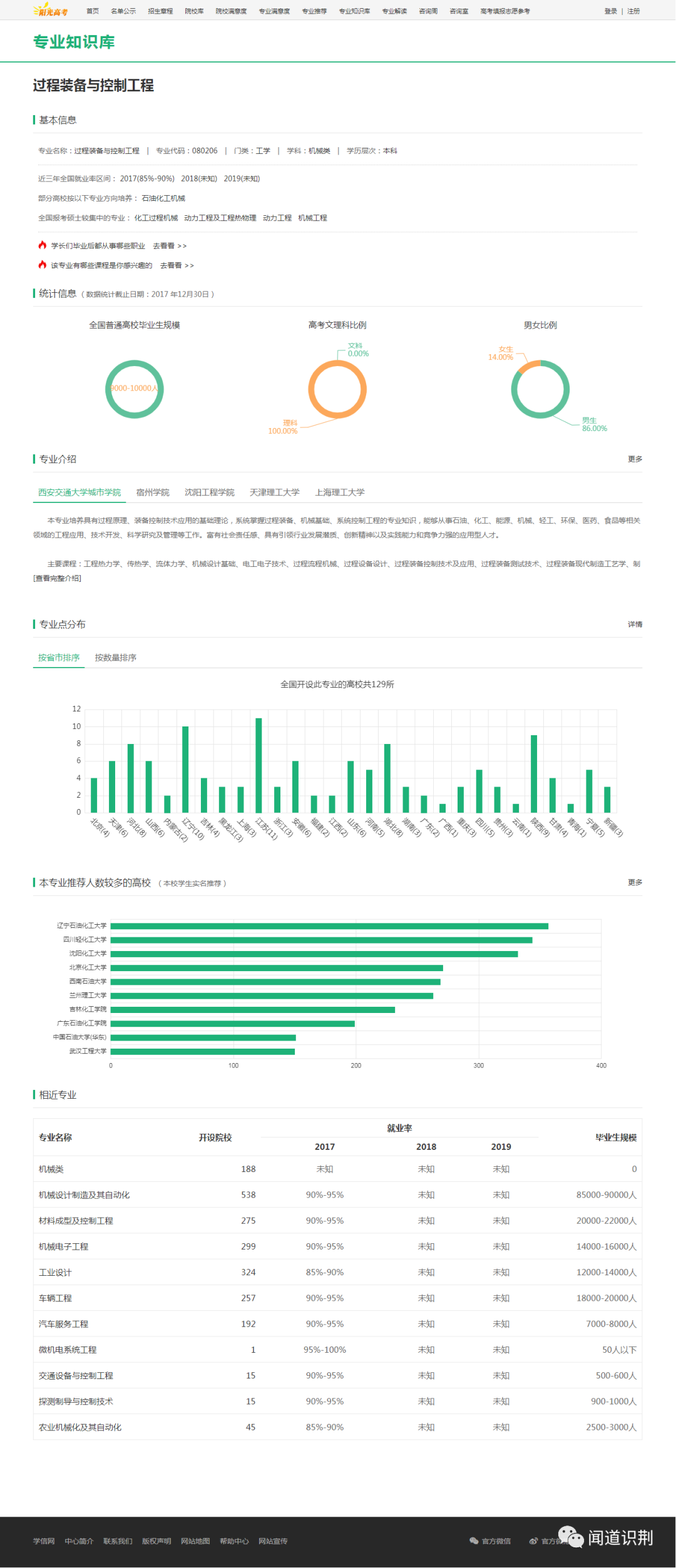Switch to the 上海理工大学 tab
Image resolution: width=676 pixels, height=1568 pixels.
click(x=340, y=492)
